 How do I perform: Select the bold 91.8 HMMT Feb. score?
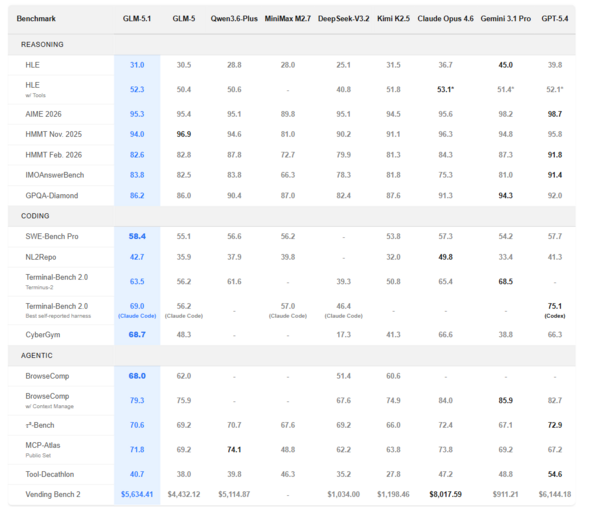[x=554, y=155]
